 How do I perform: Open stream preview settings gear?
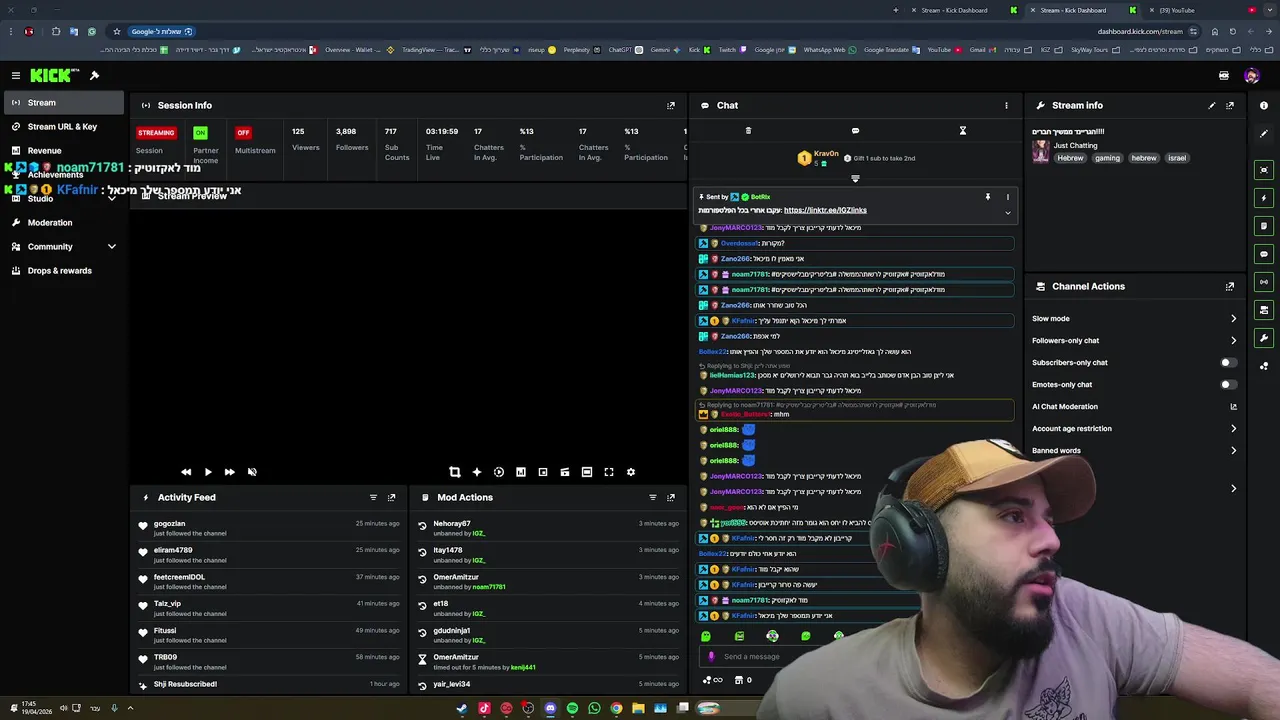coord(631,472)
